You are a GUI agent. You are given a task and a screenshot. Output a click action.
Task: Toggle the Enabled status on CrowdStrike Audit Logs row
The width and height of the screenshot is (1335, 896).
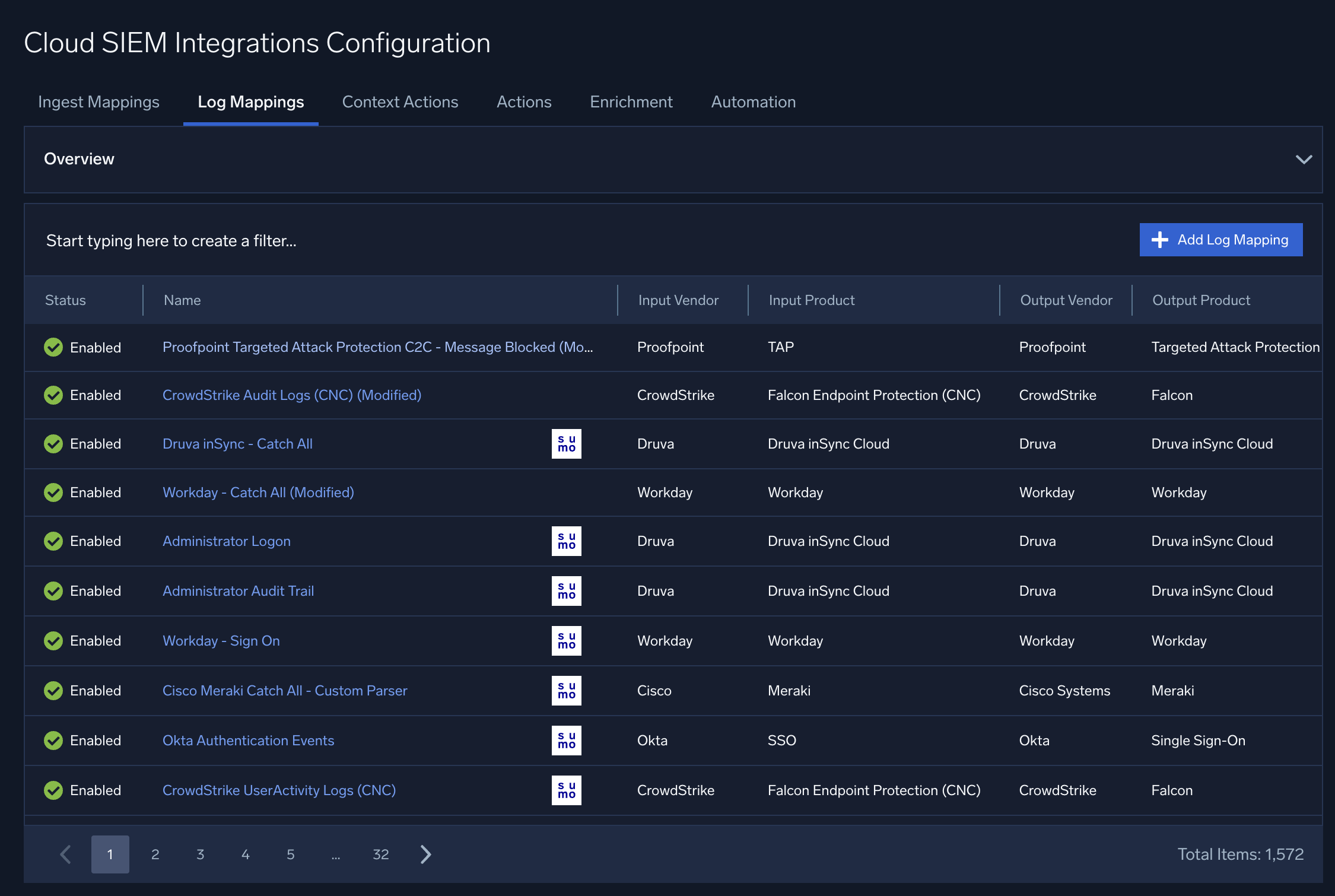tap(53, 395)
